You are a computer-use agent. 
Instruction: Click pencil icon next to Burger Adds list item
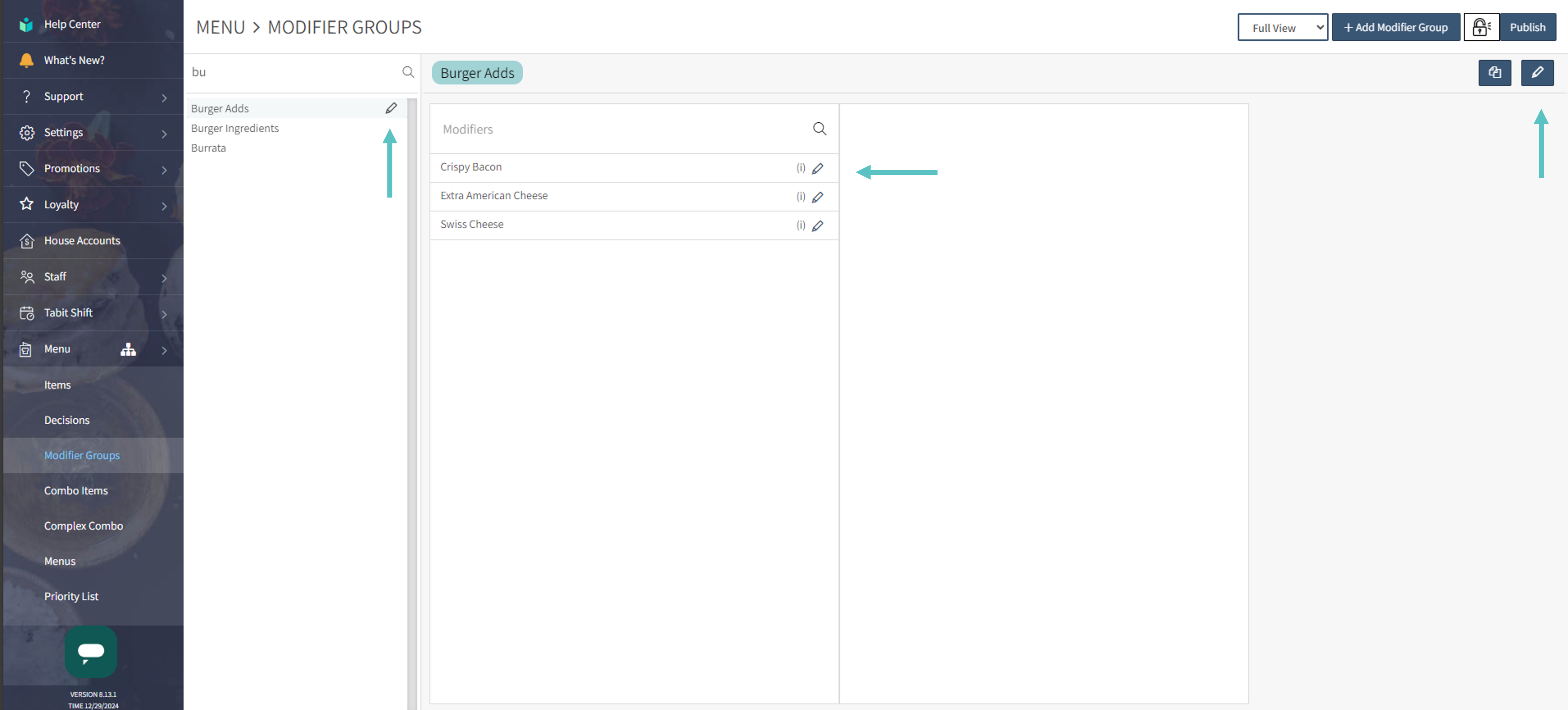point(391,108)
